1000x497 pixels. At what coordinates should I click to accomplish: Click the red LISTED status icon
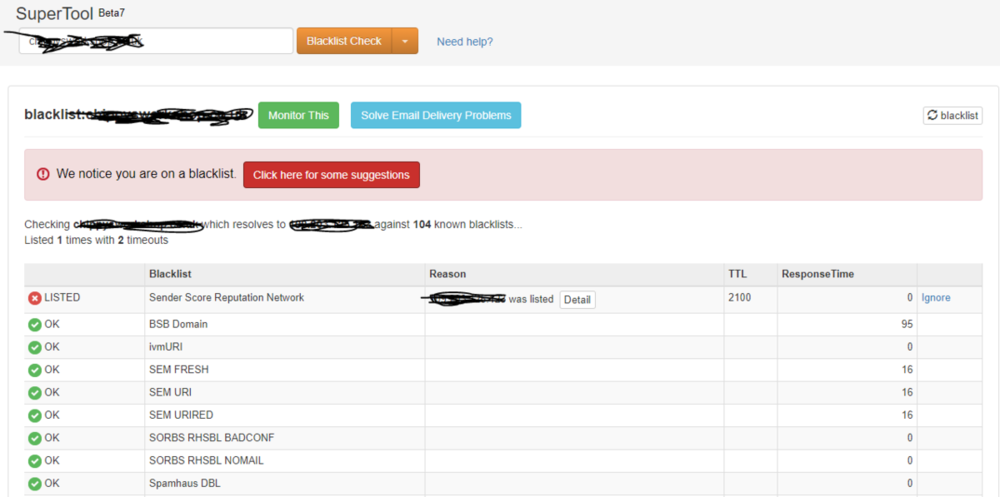[35, 298]
